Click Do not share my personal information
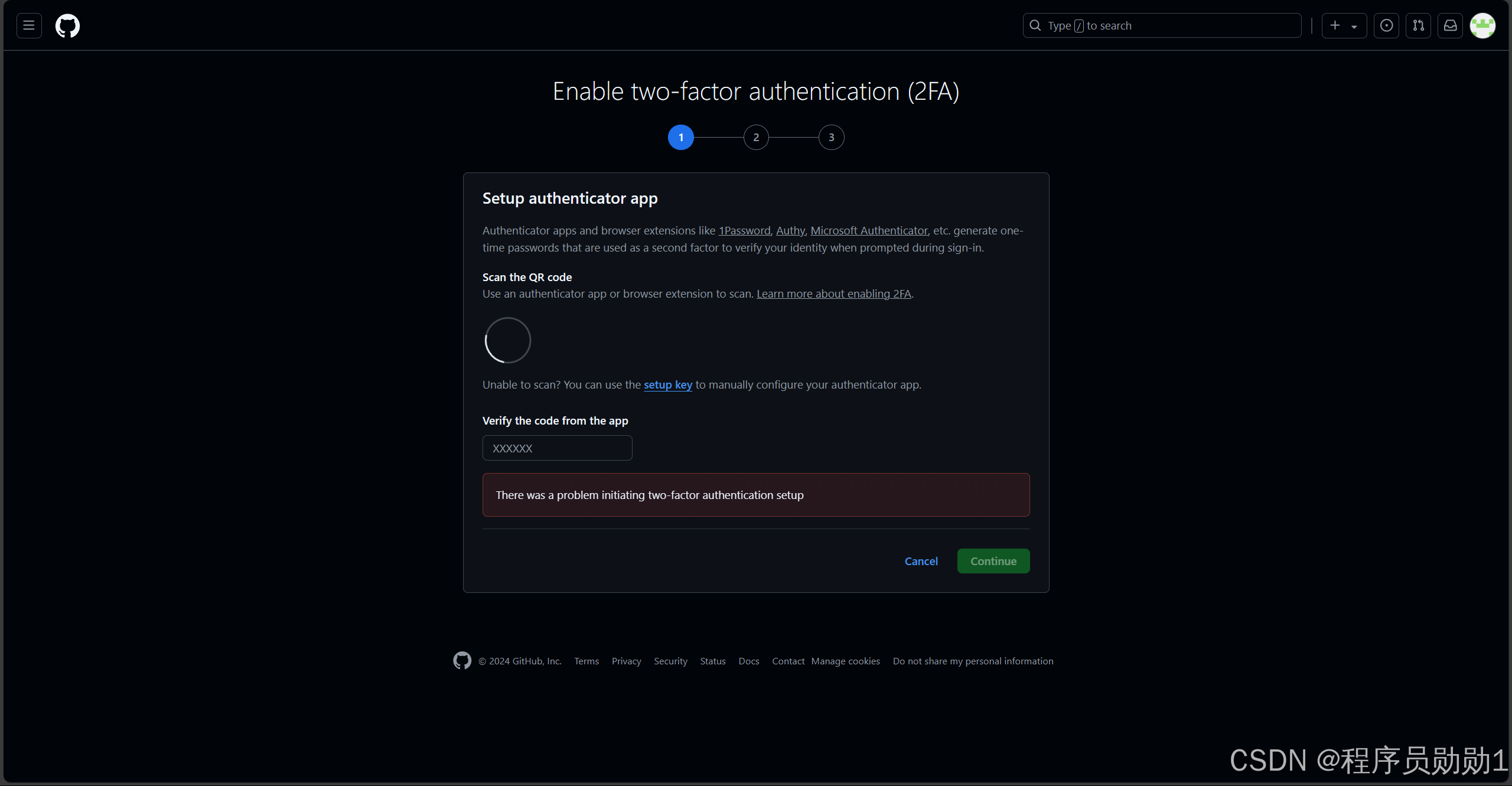Image resolution: width=1512 pixels, height=786 pixels. 972,661
